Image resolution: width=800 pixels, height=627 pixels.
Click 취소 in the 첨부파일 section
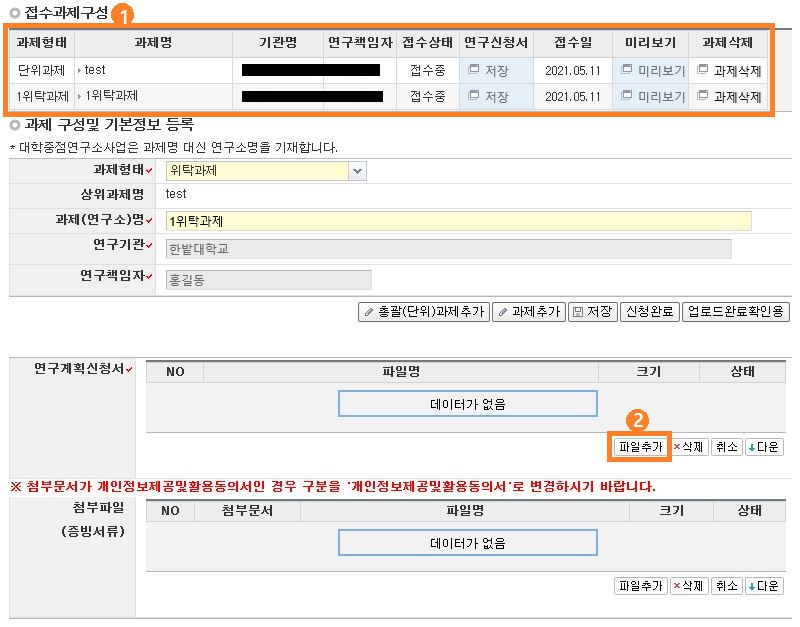pyautogui.click(x=726, y=586)
